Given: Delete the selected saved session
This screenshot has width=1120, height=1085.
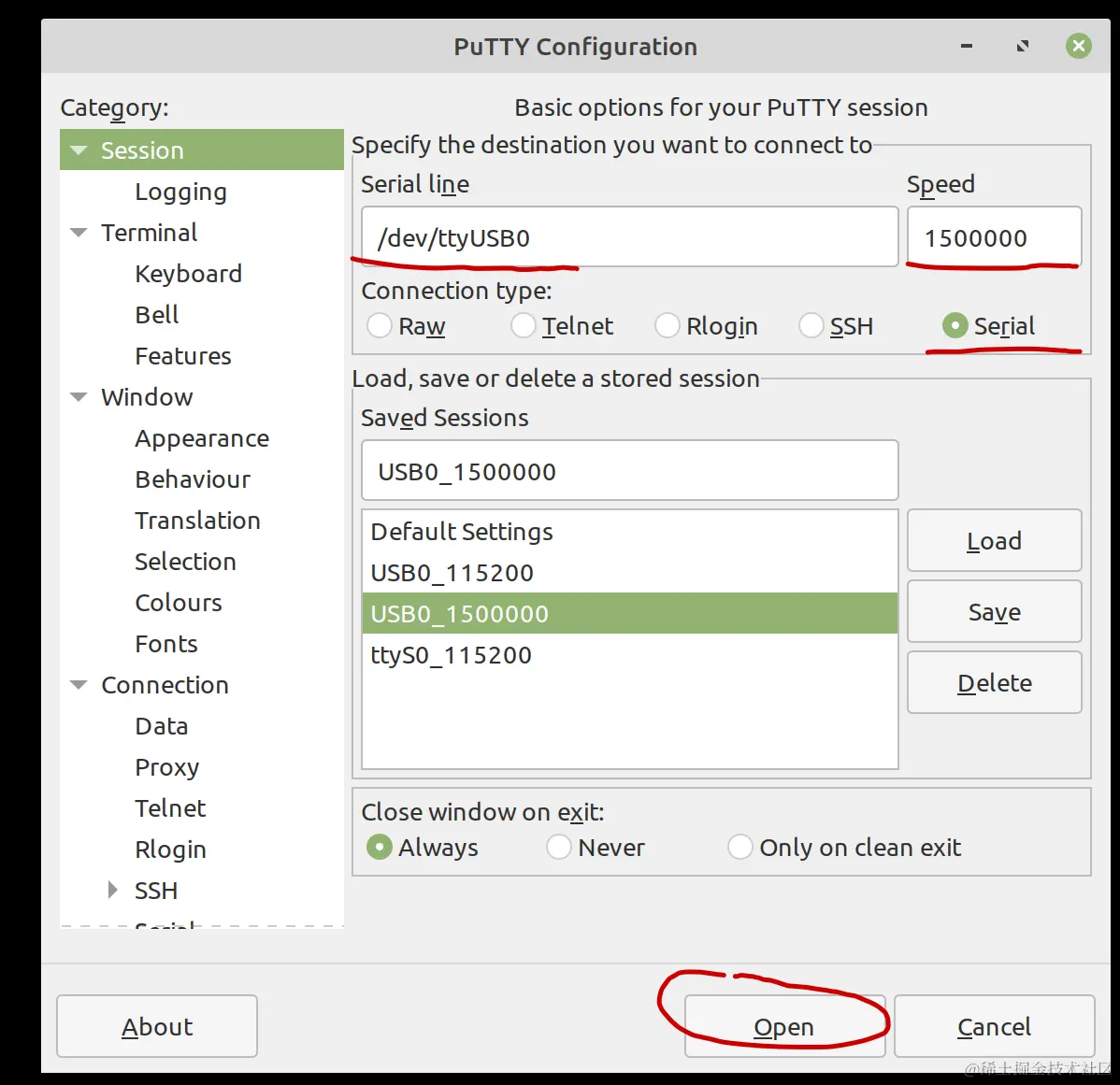Looking at the screenshot, I should coord(995,682).
